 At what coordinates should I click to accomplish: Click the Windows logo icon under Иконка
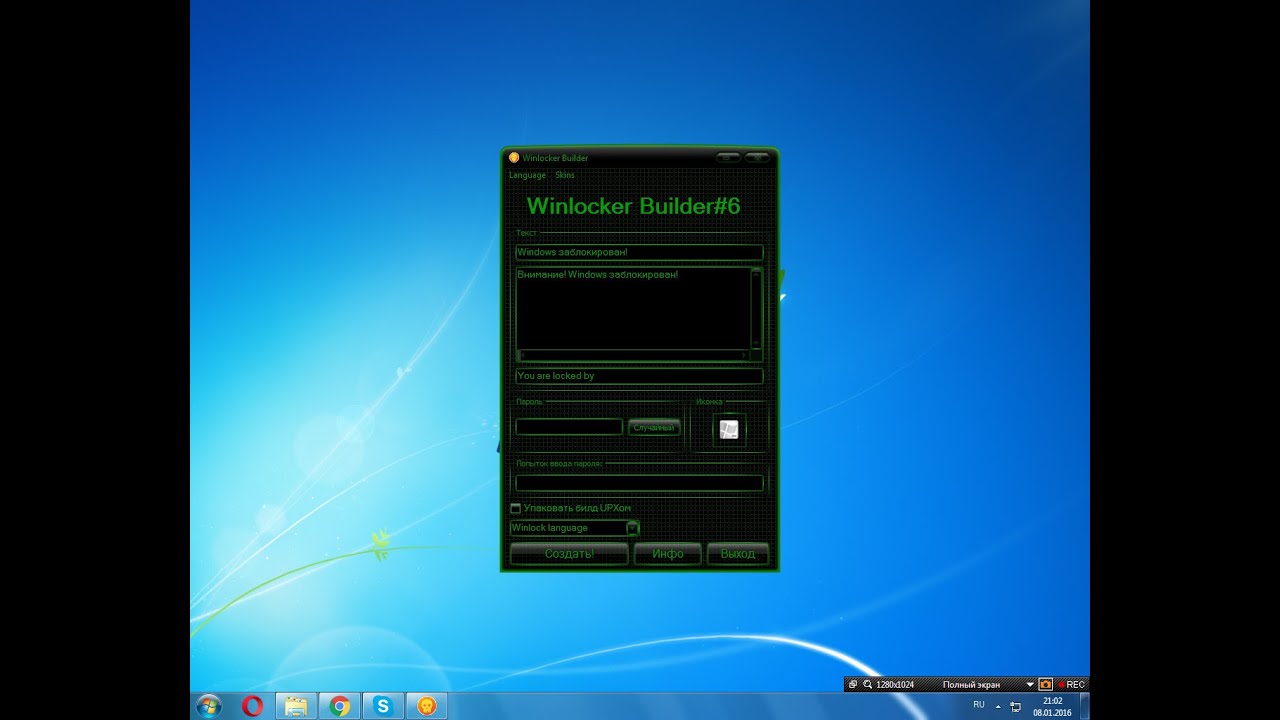[x=729, y=429]
